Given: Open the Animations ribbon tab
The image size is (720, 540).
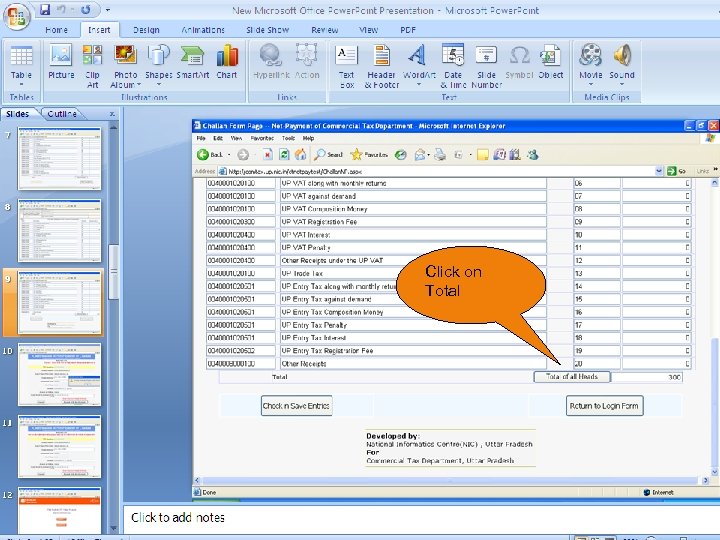Looking at the screenshot, I should [x=202, y=30].
